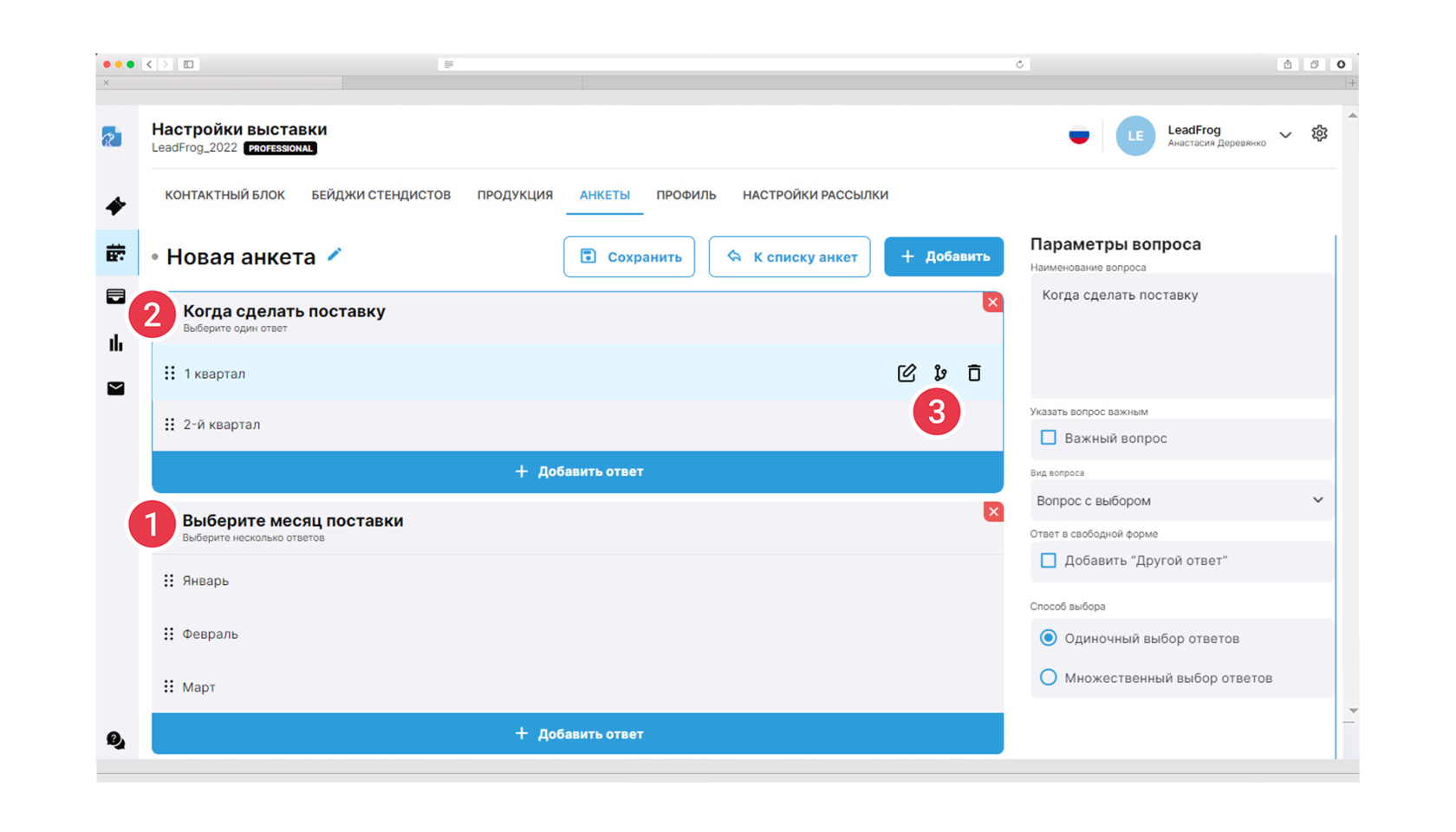
Task: Click the Russian flag language icon
Action: [x=1079, y=135]
